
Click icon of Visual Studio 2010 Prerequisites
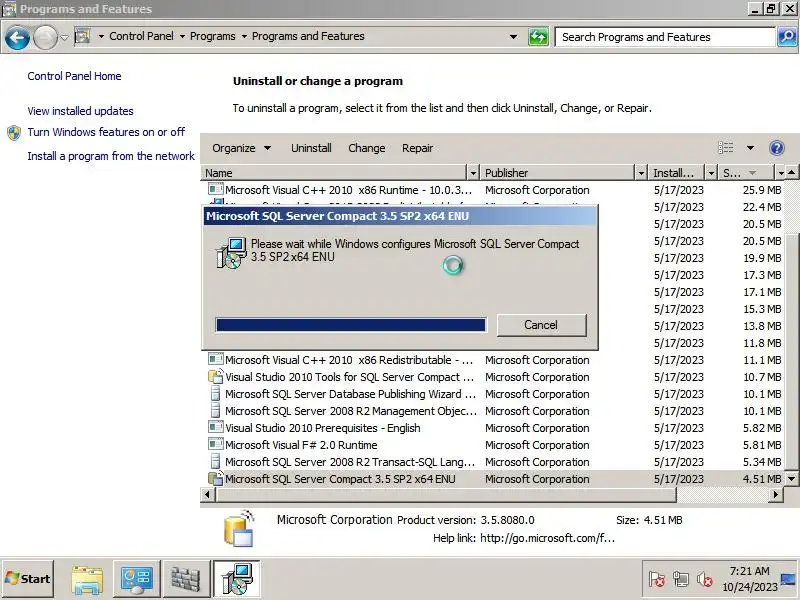pyautogui.click(x=216, y=427)
